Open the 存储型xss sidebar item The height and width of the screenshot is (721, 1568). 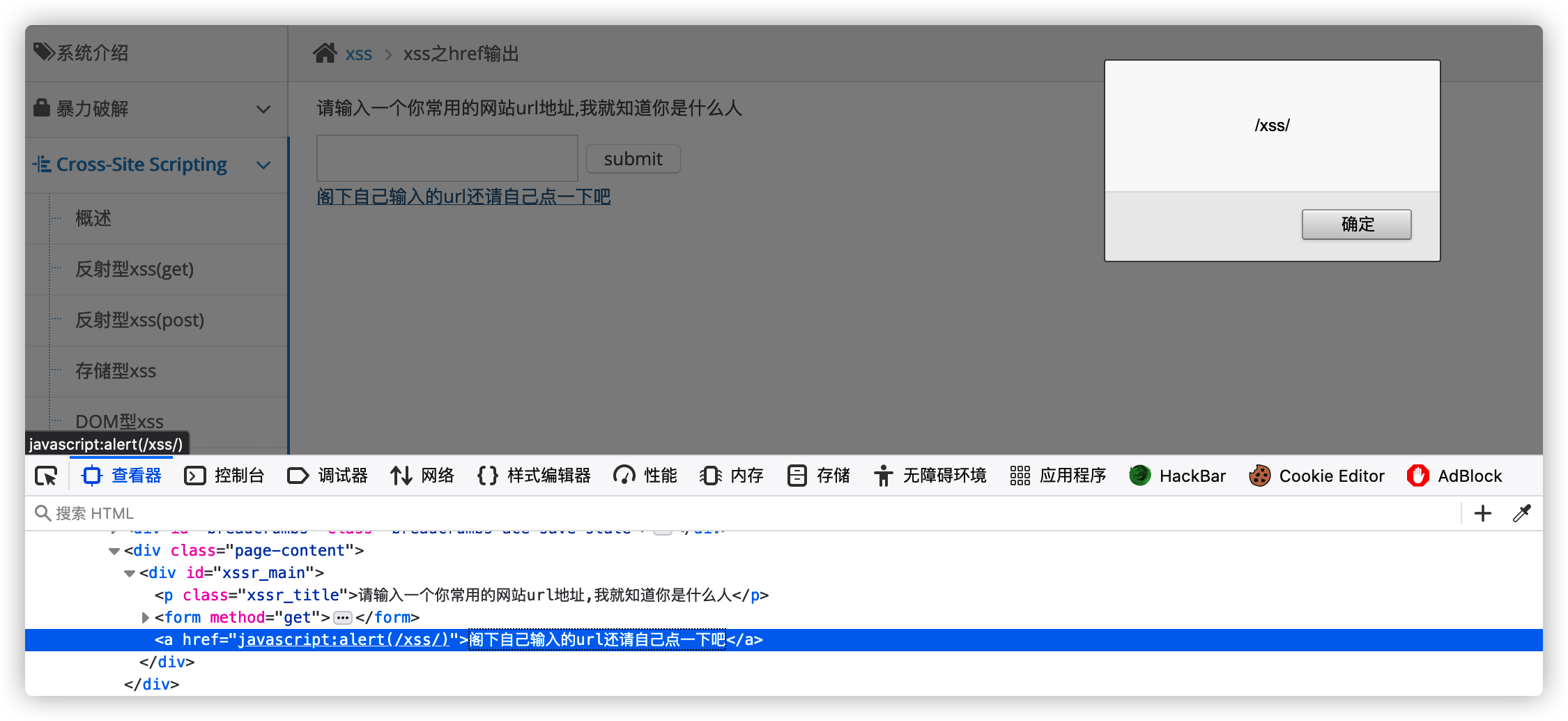[x=116, y=371]
